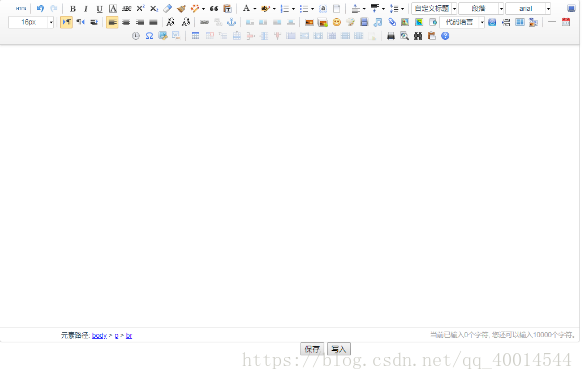The width and height of the screenshot is (583, 380).
Task: Run the auto typeset tool
Action: click(x=194, y=9)
